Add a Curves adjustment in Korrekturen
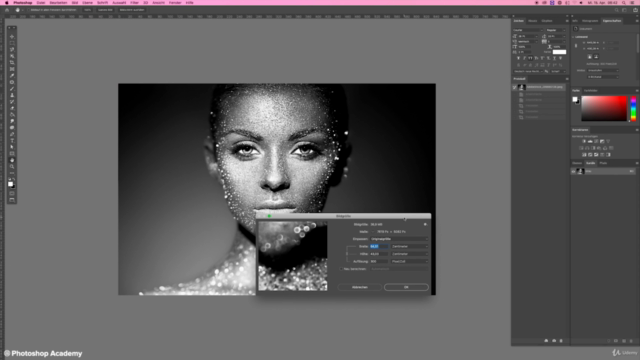Viewport: 640px width, 360px height. (x=596, y=141)
